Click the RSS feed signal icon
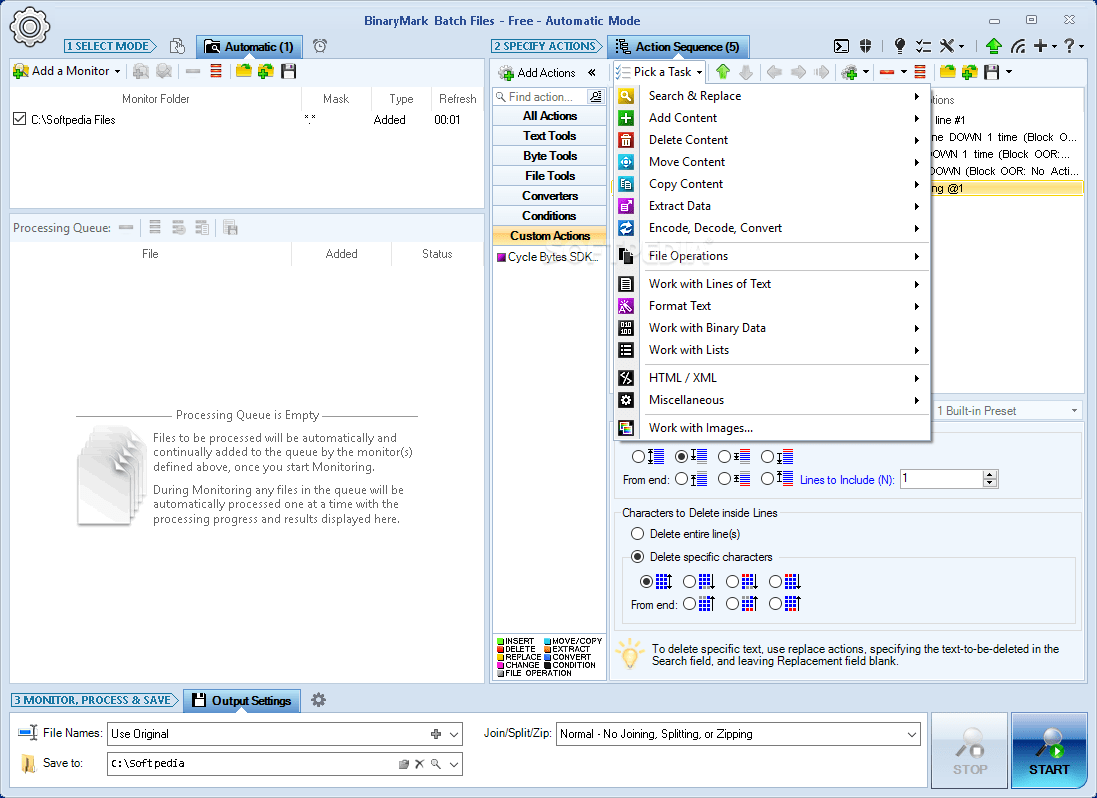Image resolution: width=1097 pixels, height=798 pixels. [x=1018, y=46]
